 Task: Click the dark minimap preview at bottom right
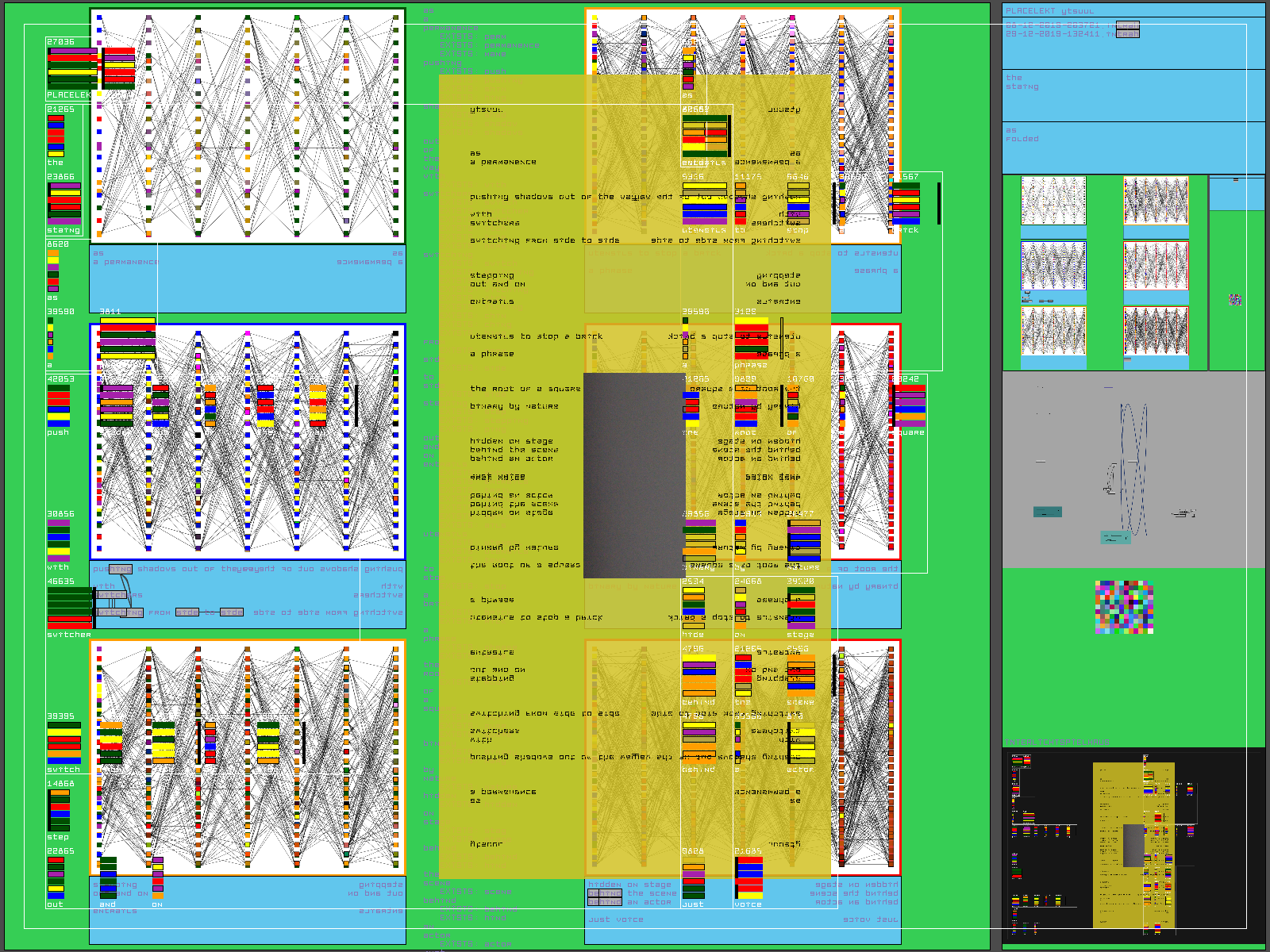1133,845
